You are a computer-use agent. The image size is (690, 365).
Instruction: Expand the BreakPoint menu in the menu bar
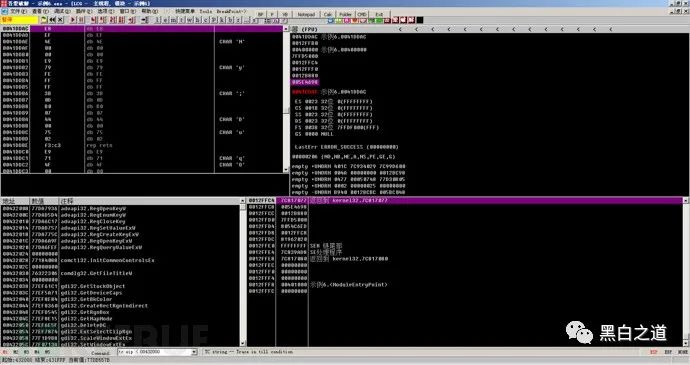231,11
